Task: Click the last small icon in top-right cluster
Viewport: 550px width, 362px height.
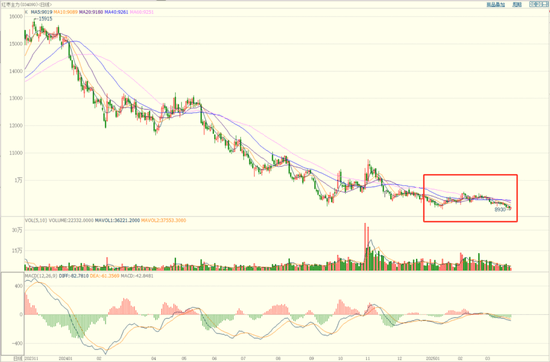Action: click(x=546, y=4)
